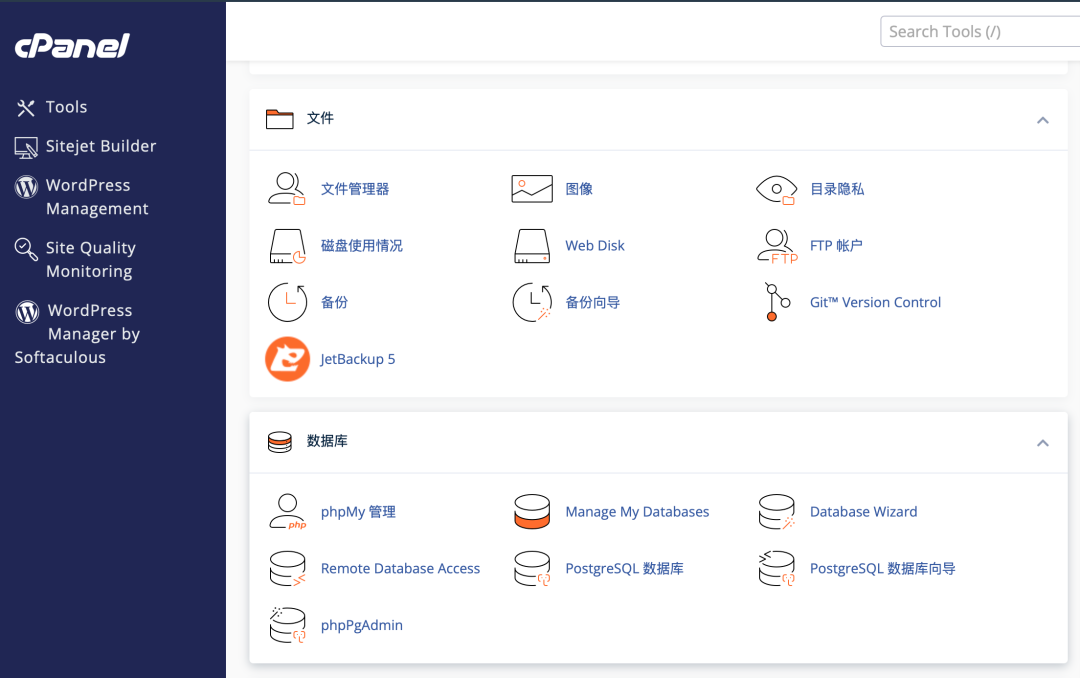Screen dimensions: 1080x678
Task: Click the Site Quality Monitoring magnifier icon
Action: tap(26, 249)
